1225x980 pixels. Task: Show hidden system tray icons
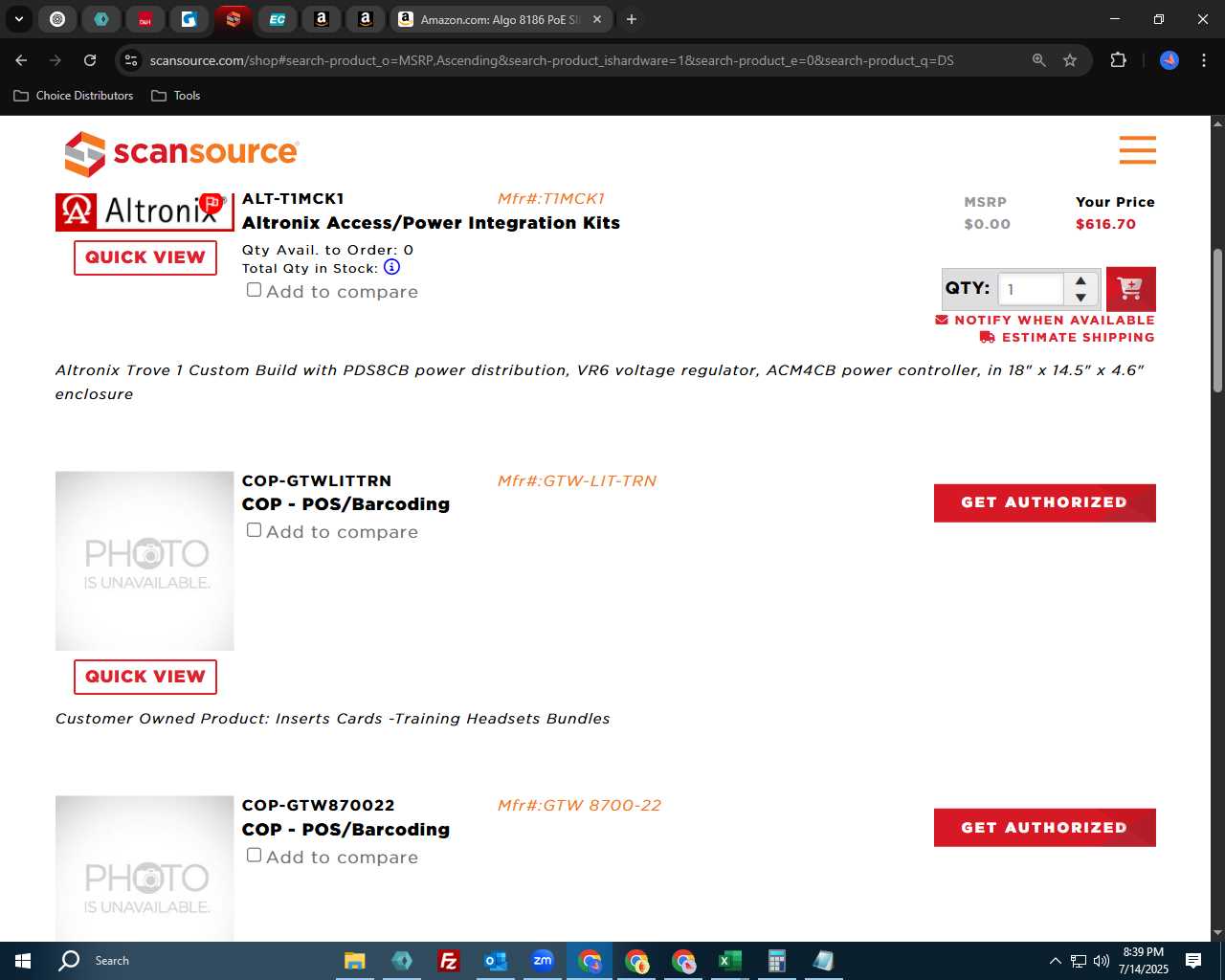1055,961
